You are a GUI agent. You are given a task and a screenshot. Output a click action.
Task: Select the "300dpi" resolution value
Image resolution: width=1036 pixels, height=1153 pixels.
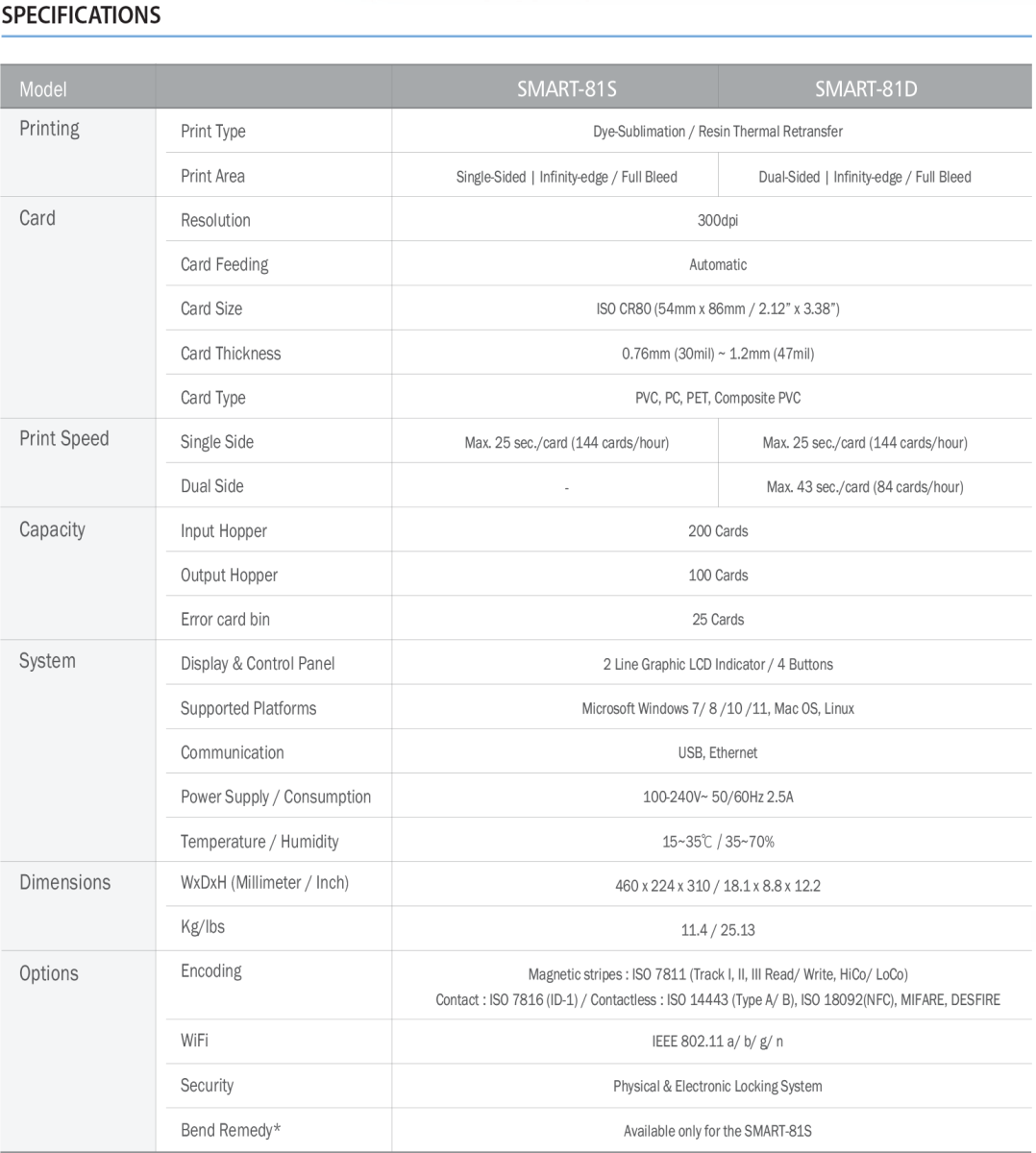(x=718, y=221)
